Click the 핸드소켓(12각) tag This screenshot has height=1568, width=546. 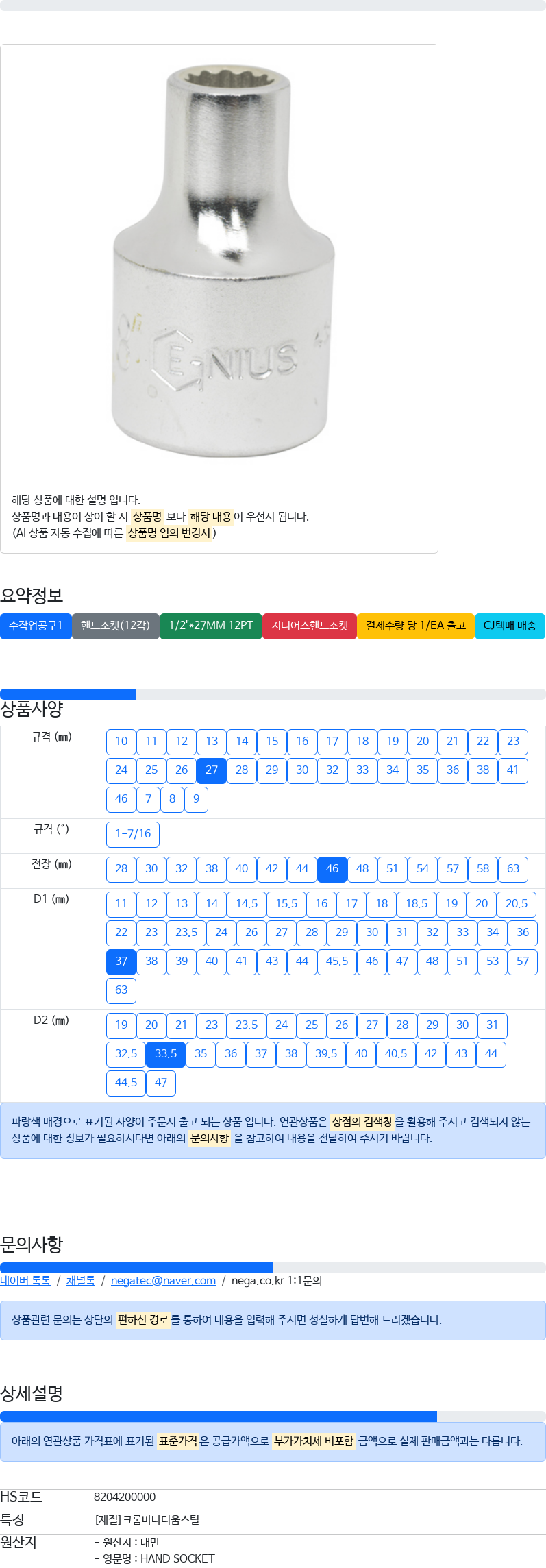[115, 626]
